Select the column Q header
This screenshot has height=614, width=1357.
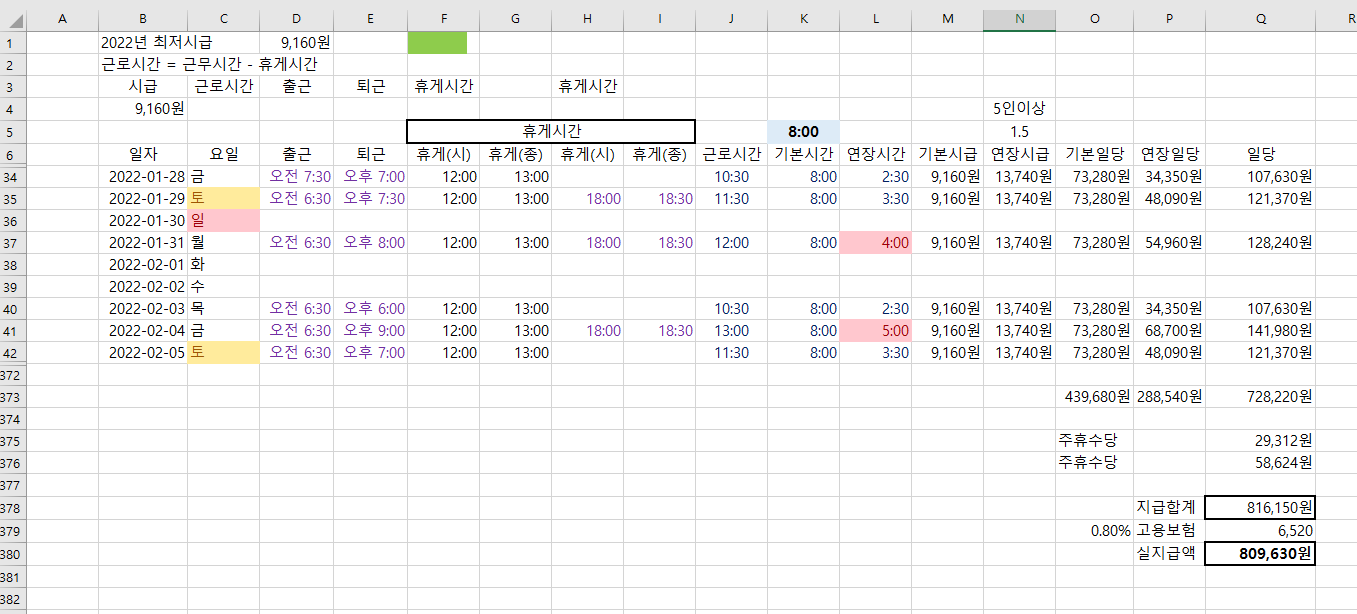1260,19
